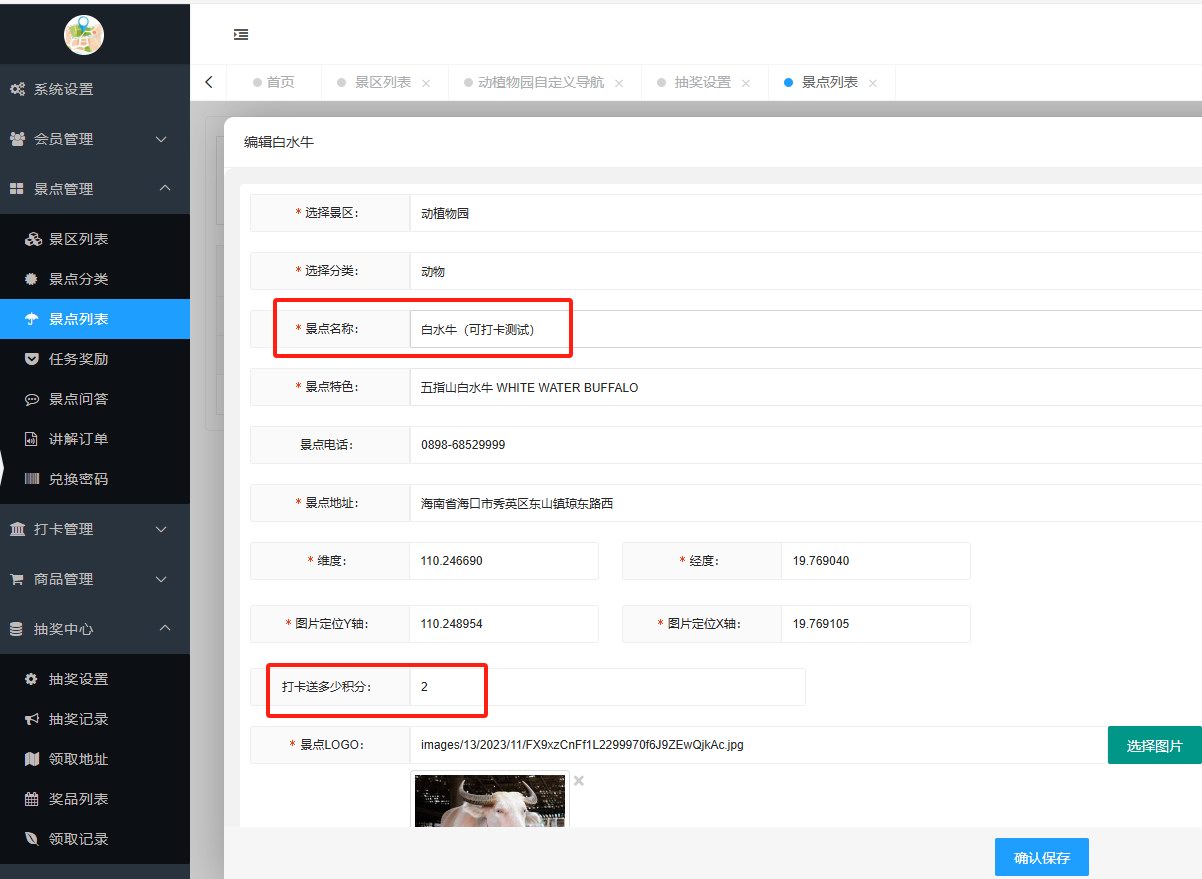The width and height of the screenshot is (1202, 879).
Task: Open 景区列表 in the sidebar
Action: click(95, 239)
